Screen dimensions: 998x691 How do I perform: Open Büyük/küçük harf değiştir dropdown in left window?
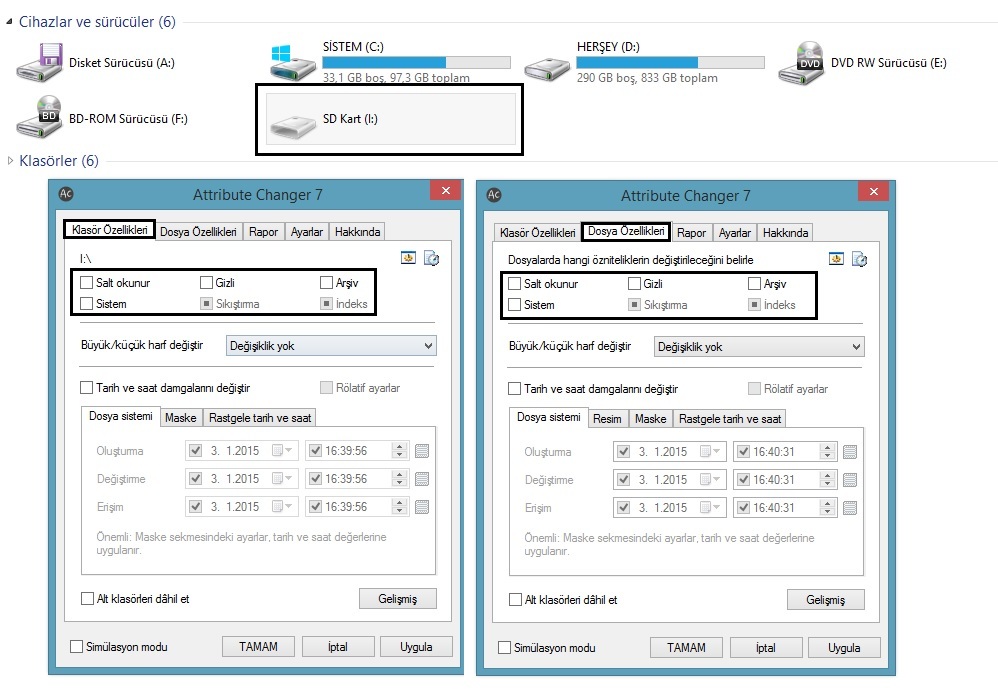pos(331,346)
